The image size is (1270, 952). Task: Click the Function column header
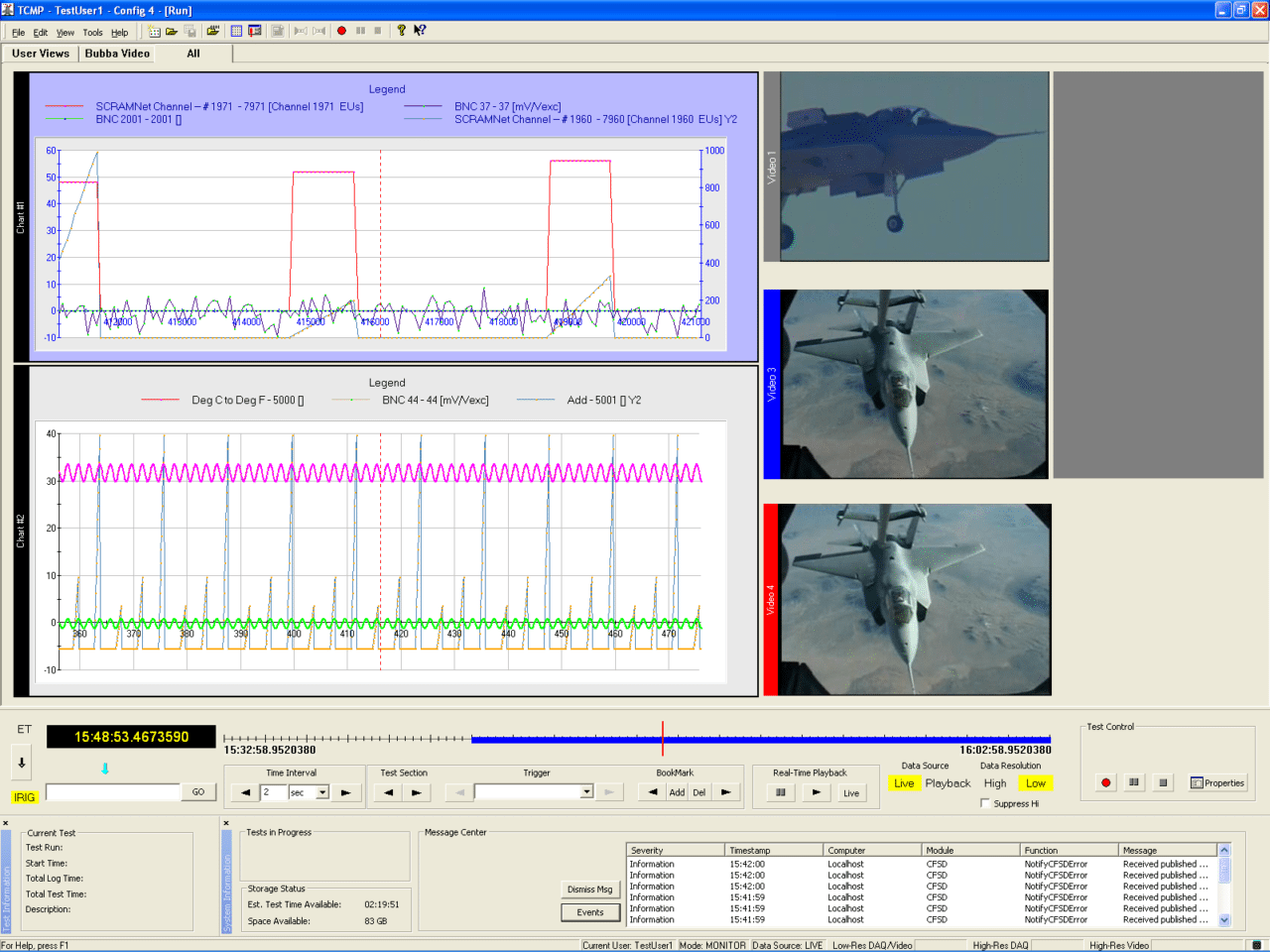[x=1070, y=850]
